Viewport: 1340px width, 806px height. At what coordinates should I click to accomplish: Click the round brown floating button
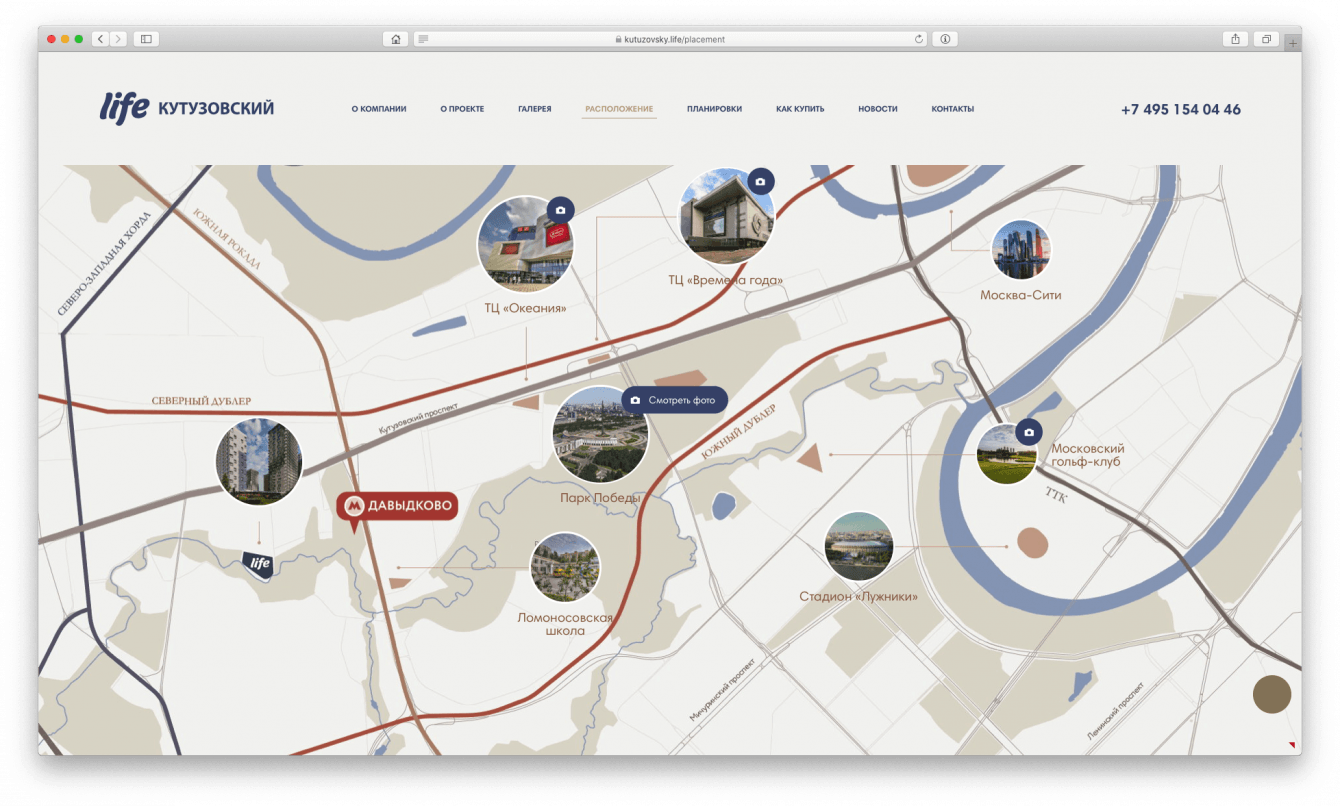click(x=1272, y=694)
